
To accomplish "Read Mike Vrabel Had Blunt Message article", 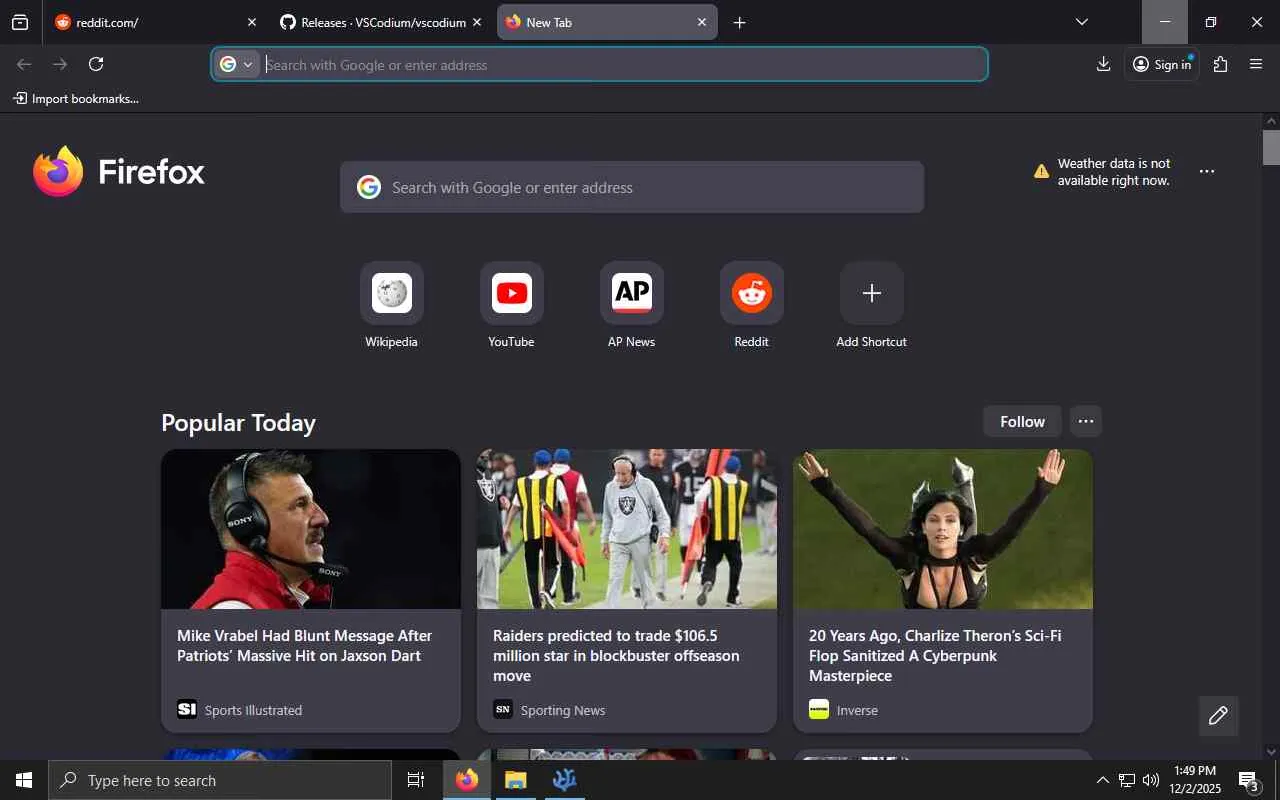I will coord(305,646).
